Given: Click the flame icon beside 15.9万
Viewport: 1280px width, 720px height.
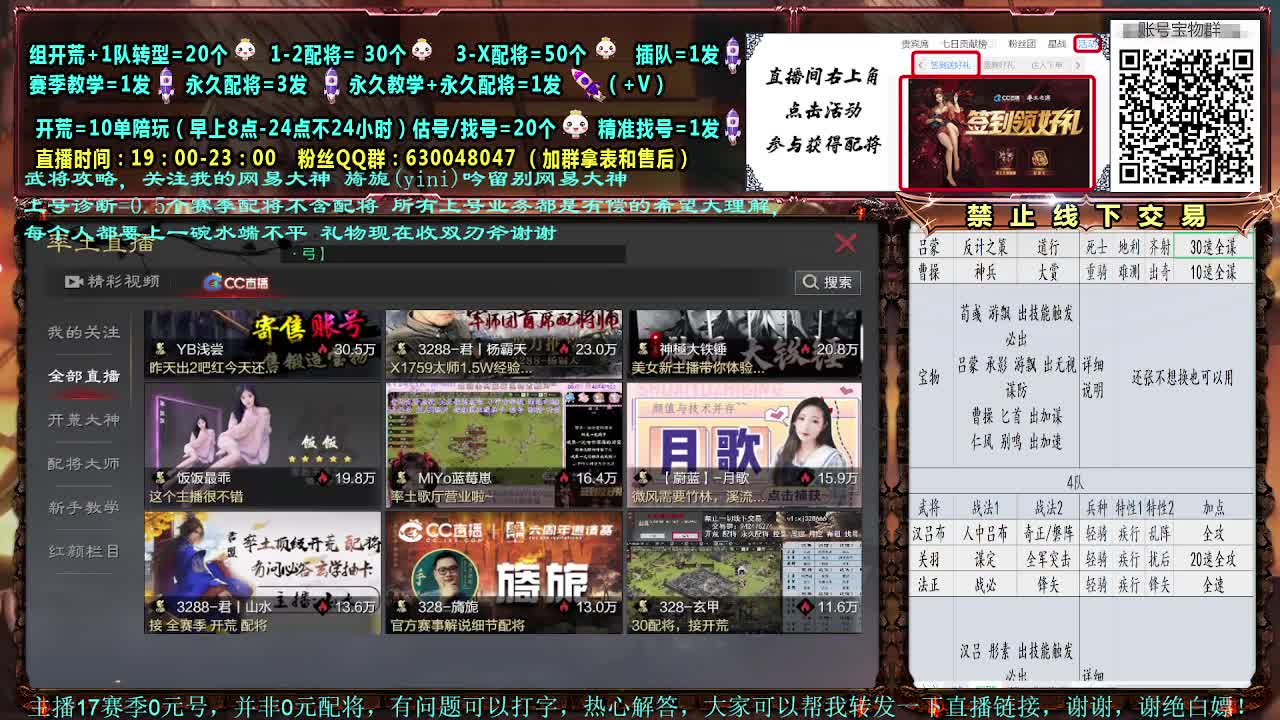Looking at the screenshot, I should pos(806,479).
